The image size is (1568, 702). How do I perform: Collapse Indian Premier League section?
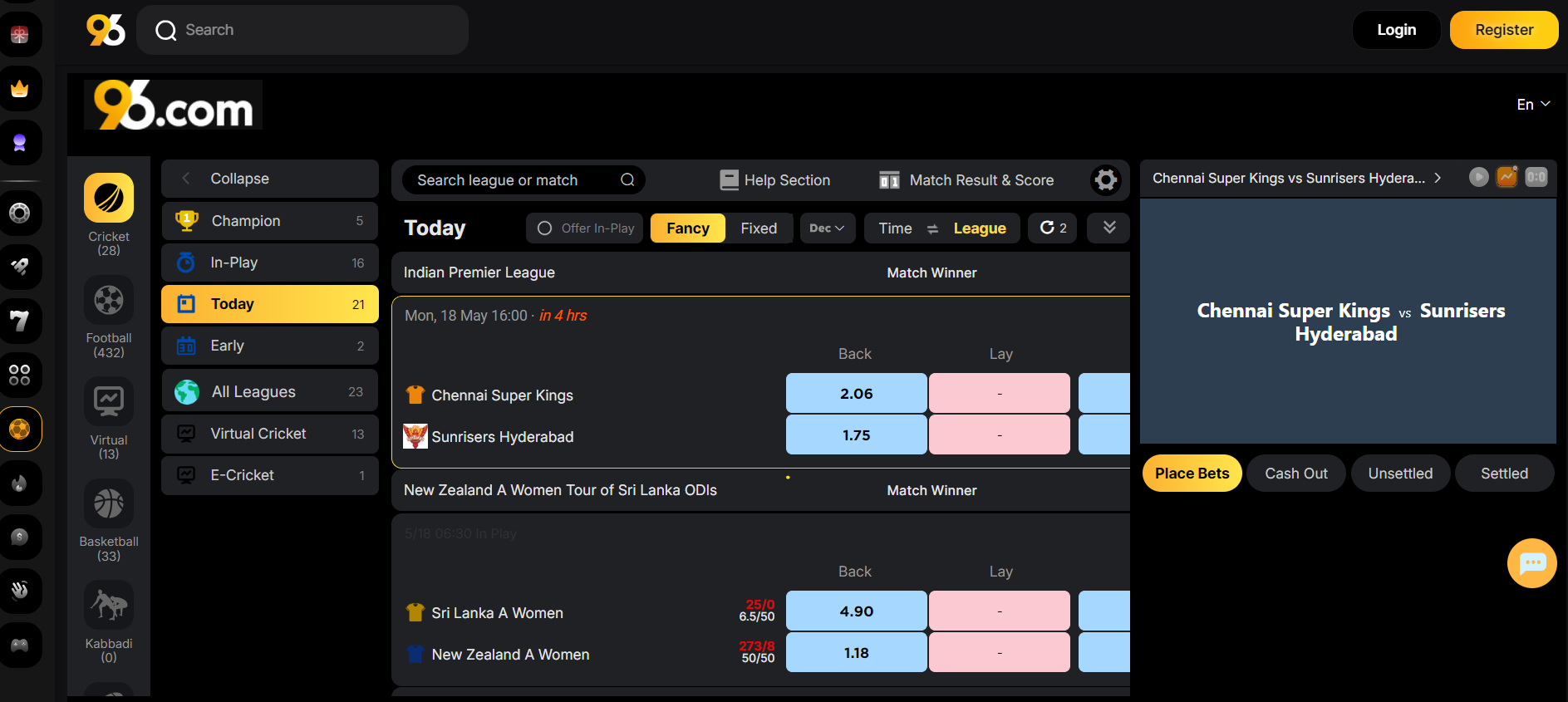click(x=760, y=272)
